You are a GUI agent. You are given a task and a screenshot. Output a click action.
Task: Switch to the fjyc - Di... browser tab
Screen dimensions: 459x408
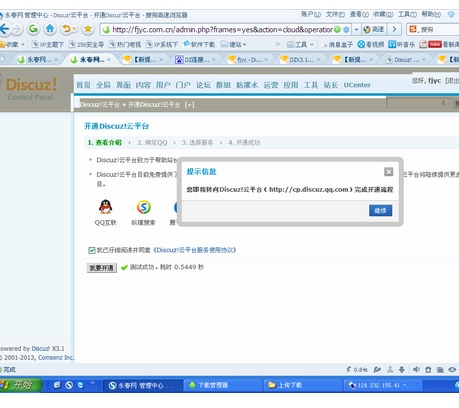coord(249,60)
